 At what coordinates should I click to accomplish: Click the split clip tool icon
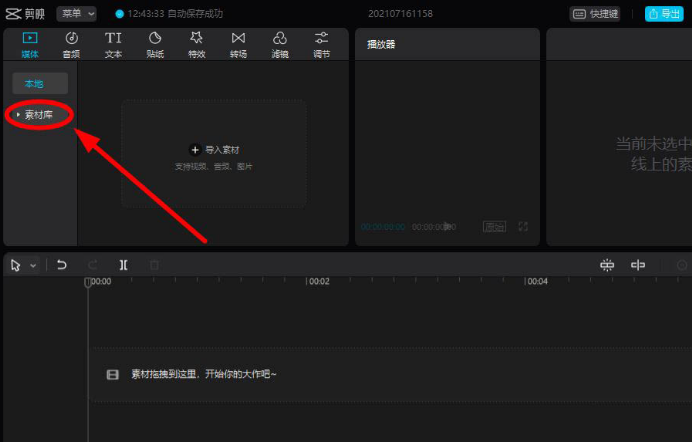point(124,265)
